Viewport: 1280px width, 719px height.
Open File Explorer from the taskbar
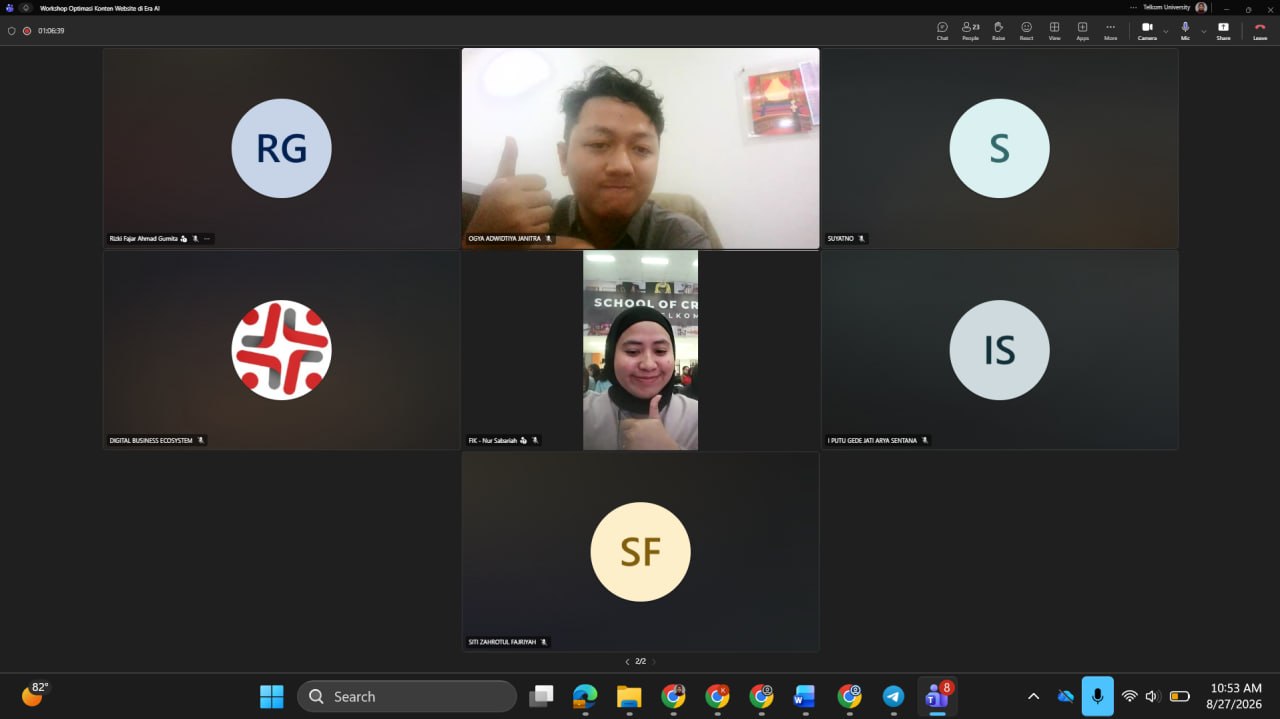click(629, 696)
